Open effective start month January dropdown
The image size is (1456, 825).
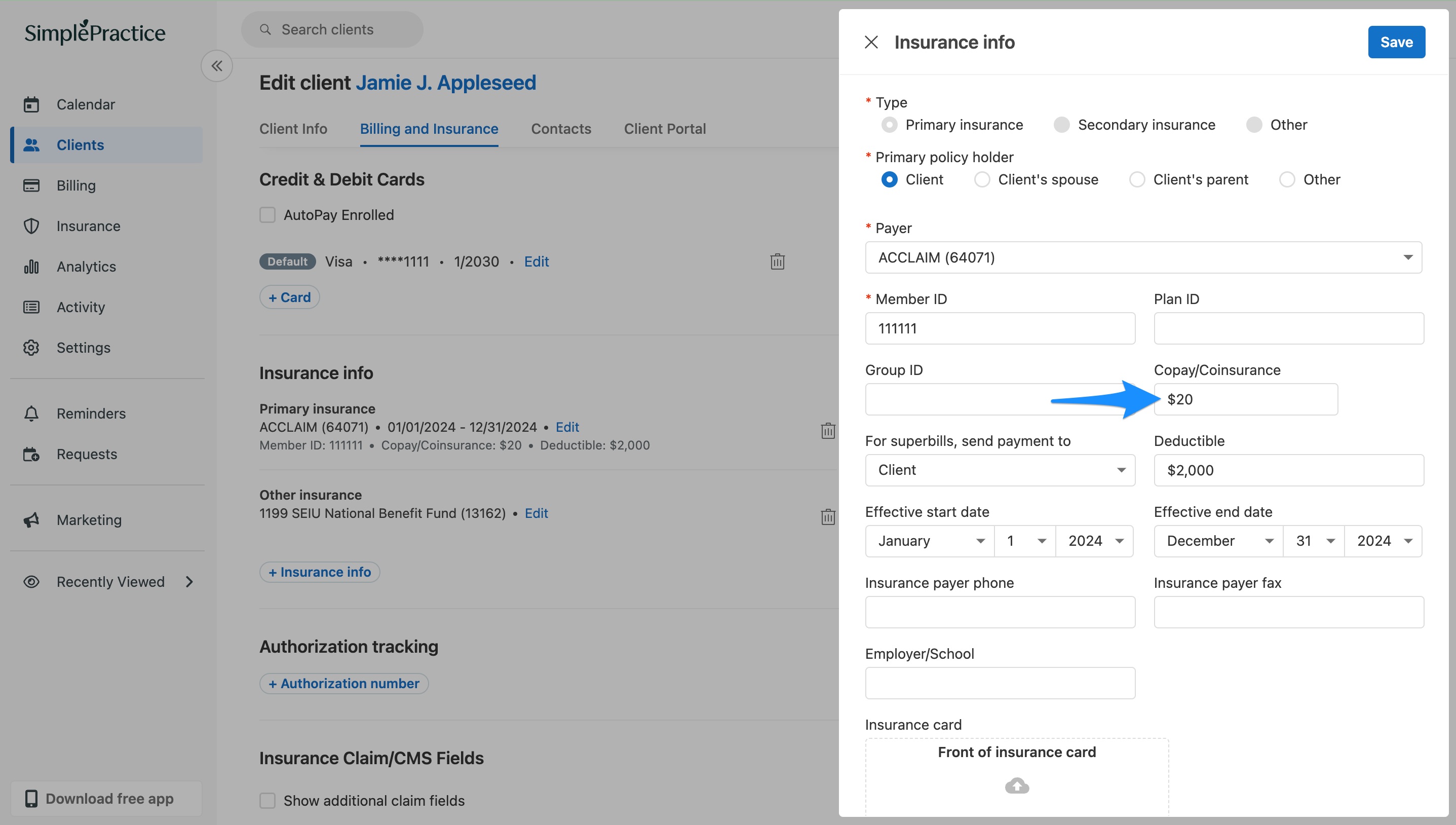coord(929,541)
